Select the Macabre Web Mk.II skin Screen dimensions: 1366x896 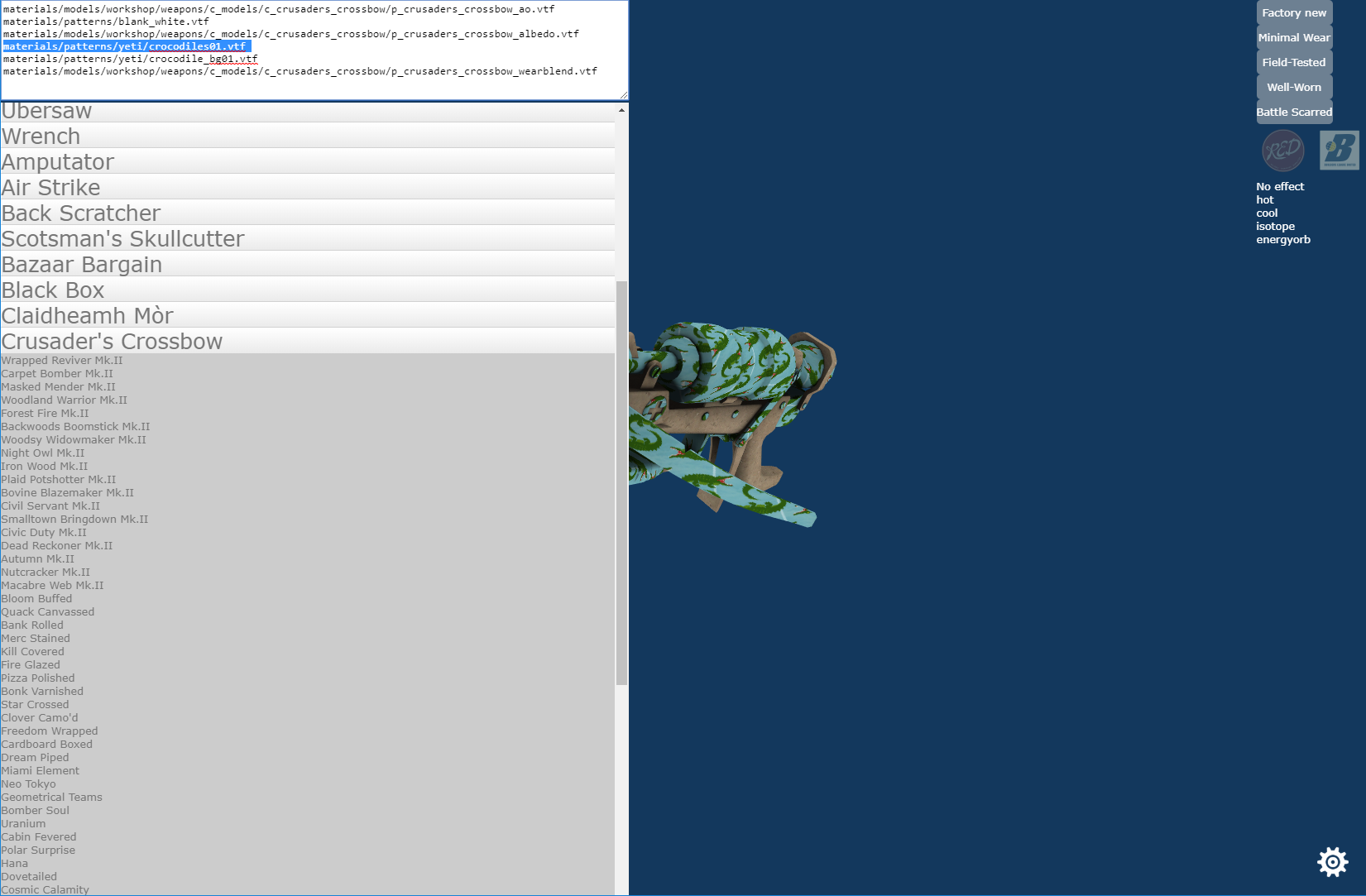pos(52,586)
